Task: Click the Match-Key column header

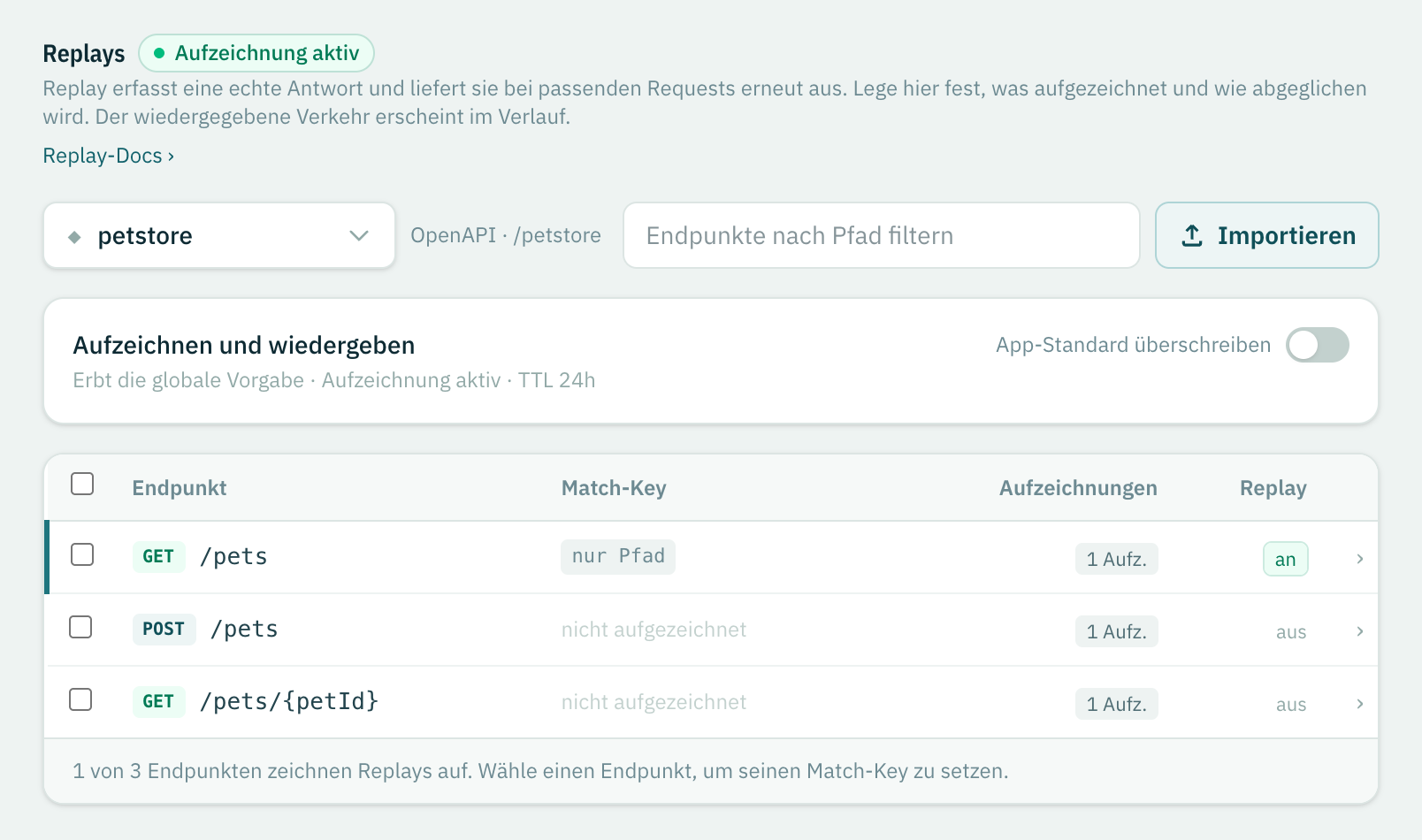Action: coord(614,488)
